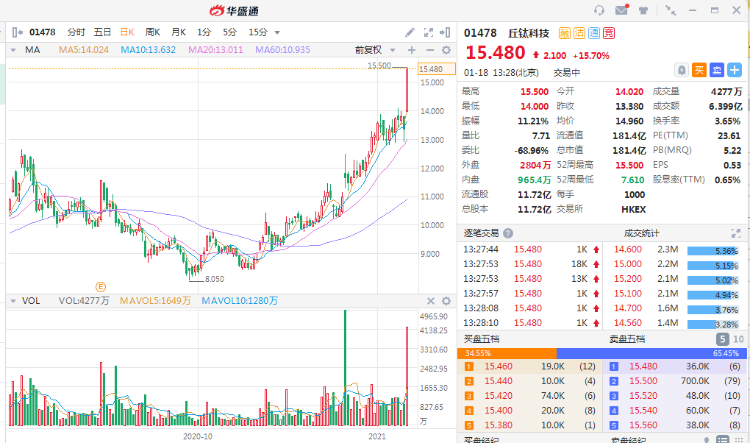750x443 pixels.
Task: Open the 逐笔交易 tab
Action: [x=481, y=233]
